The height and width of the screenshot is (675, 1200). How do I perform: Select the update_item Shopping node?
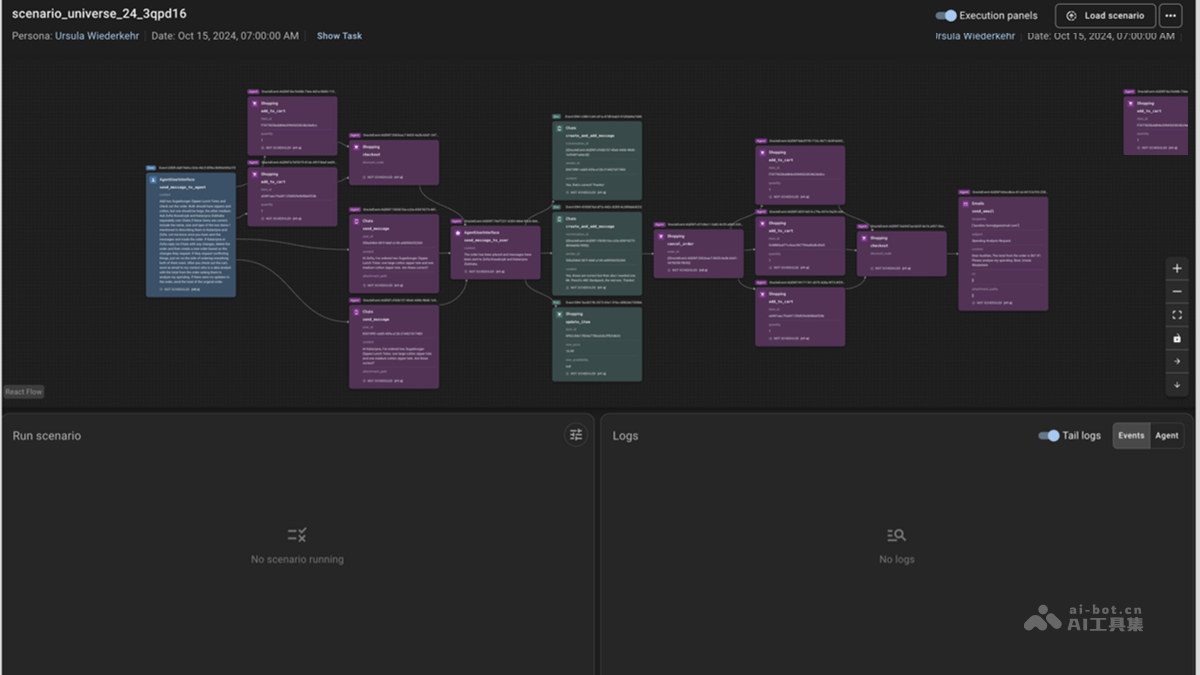pos(597,345)
